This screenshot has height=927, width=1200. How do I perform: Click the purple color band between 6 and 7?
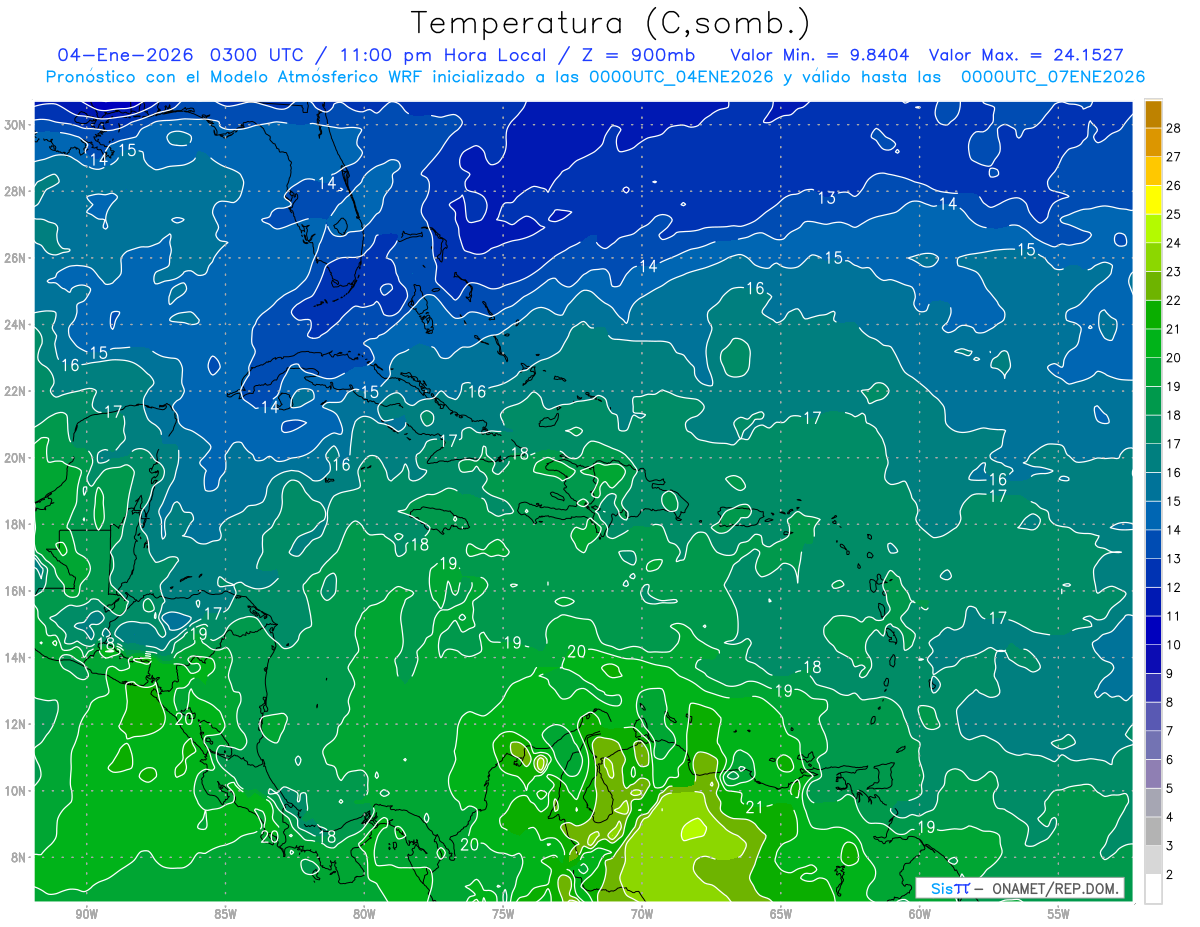coord(1154,746)
